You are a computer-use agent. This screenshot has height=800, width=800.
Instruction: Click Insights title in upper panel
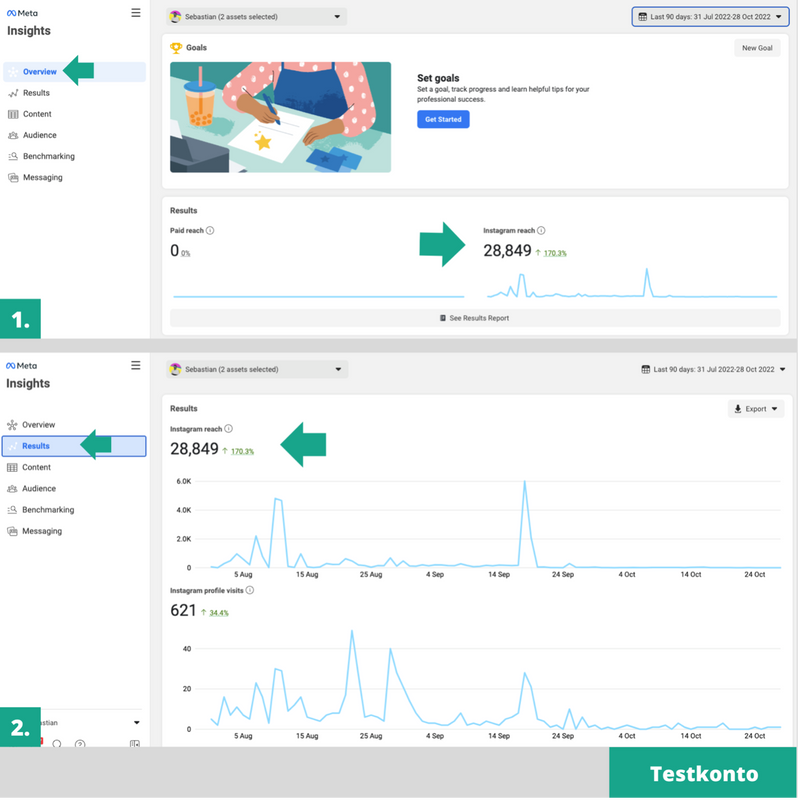click(29, 31)
